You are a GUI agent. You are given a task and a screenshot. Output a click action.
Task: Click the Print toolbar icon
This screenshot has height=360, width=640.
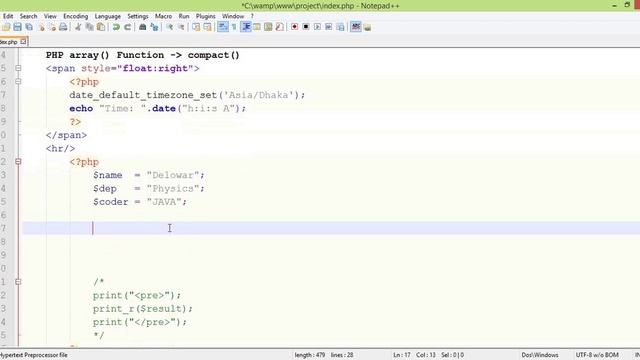point(63,27)
